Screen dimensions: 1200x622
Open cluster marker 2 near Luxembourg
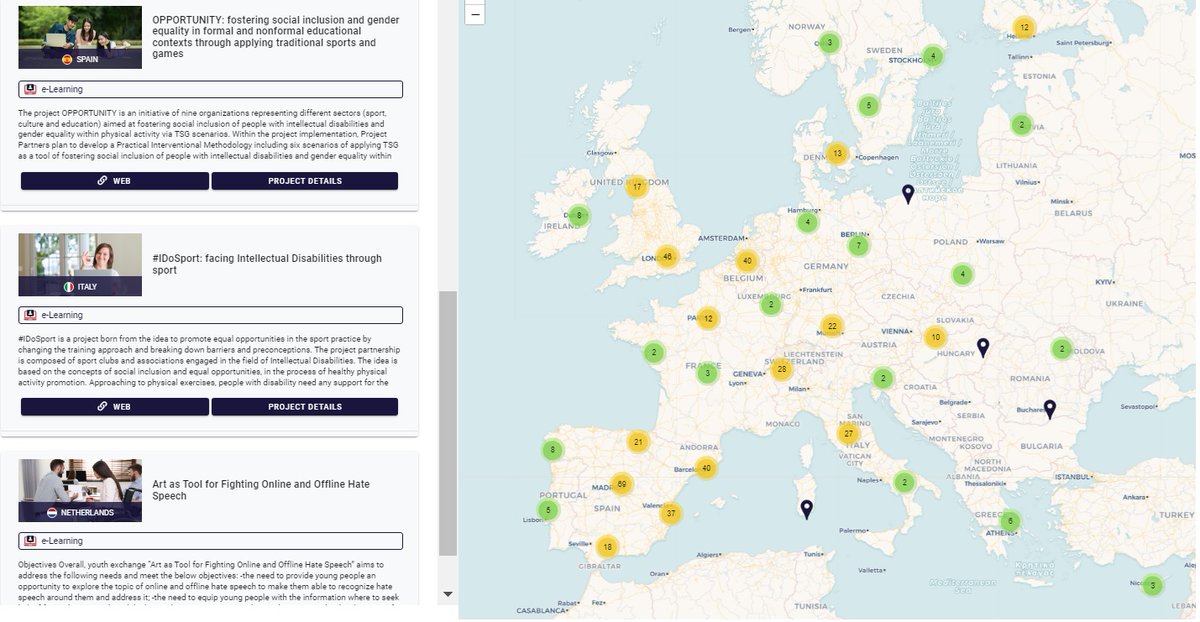pos(770,305)
